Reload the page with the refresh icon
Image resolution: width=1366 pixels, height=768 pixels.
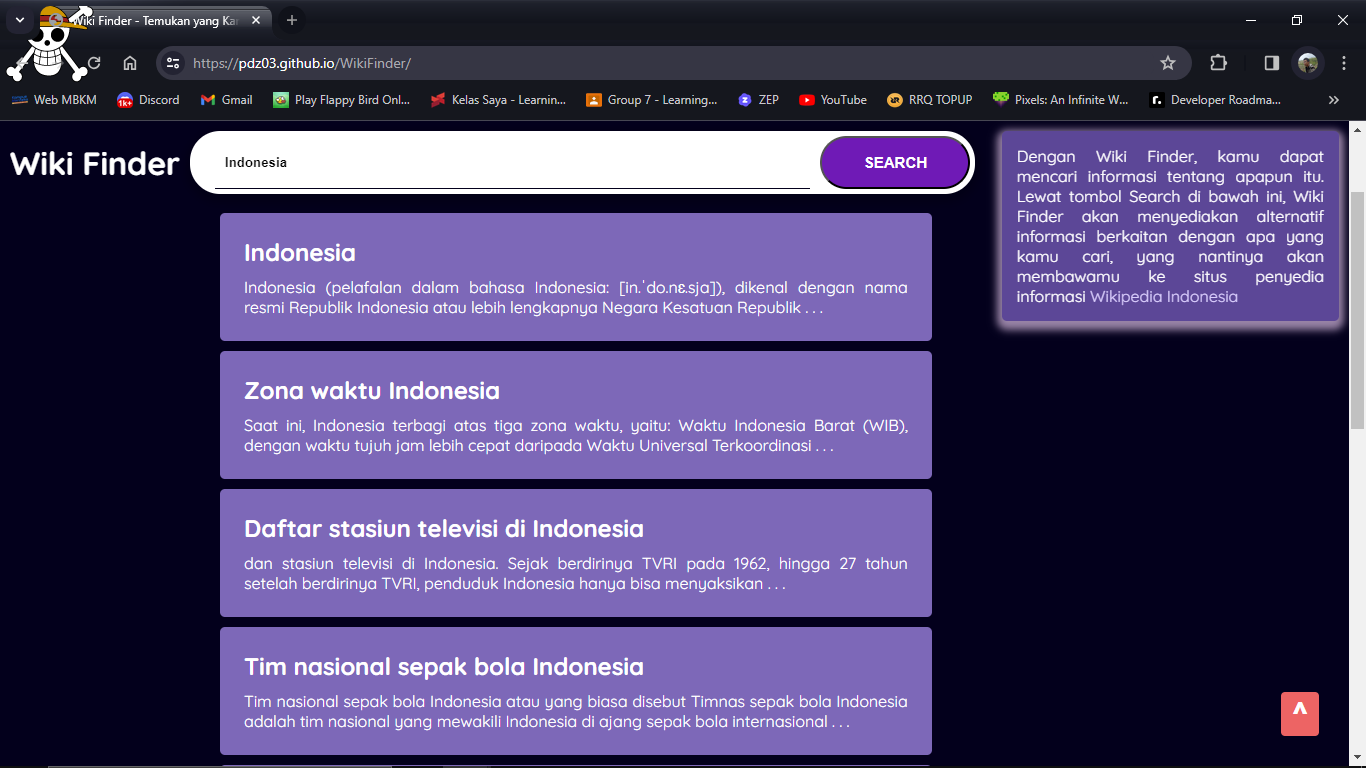[94, 63]
